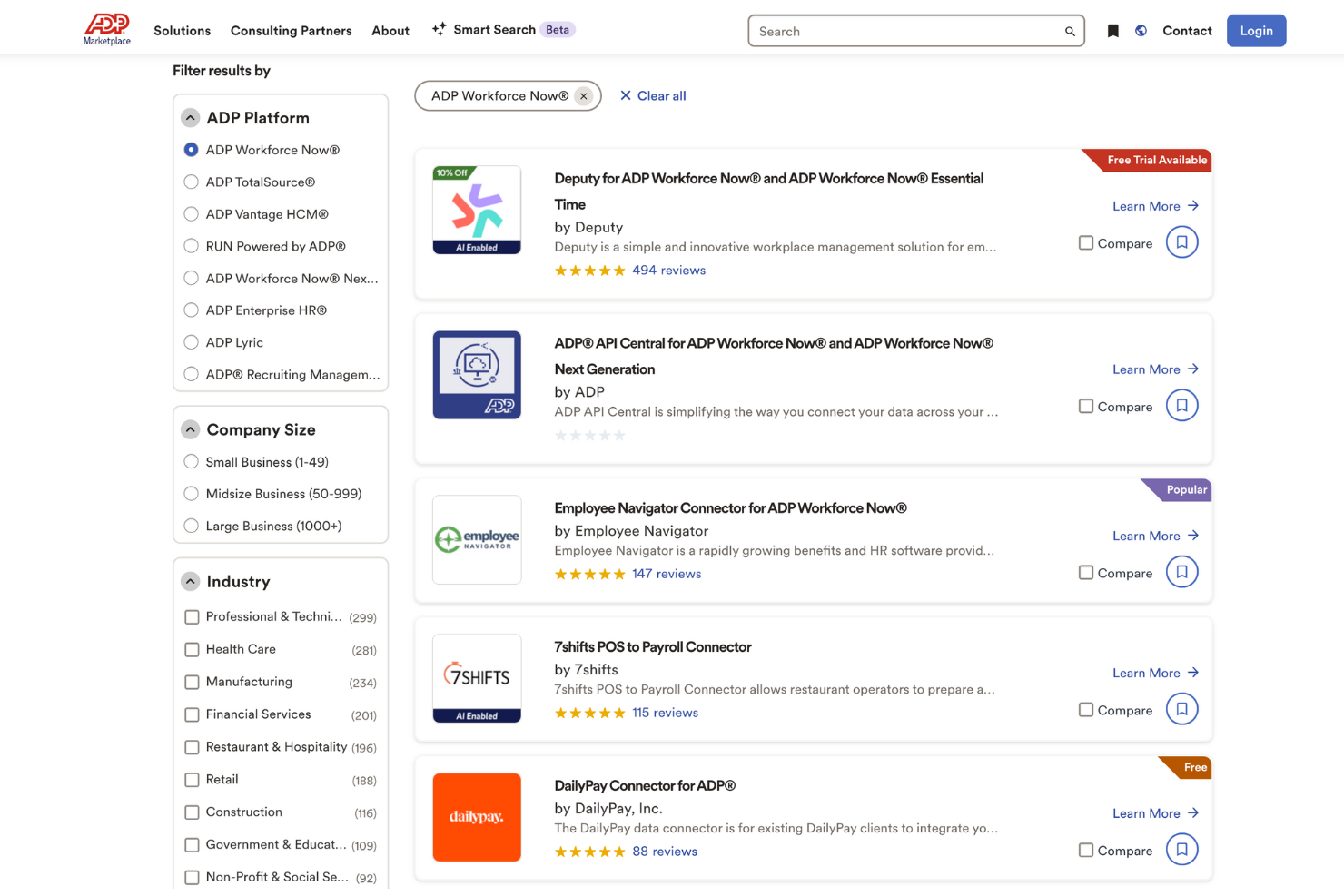Open the Solutions menu
Viewport: 1344px width, 896px height.
point(182,31)
